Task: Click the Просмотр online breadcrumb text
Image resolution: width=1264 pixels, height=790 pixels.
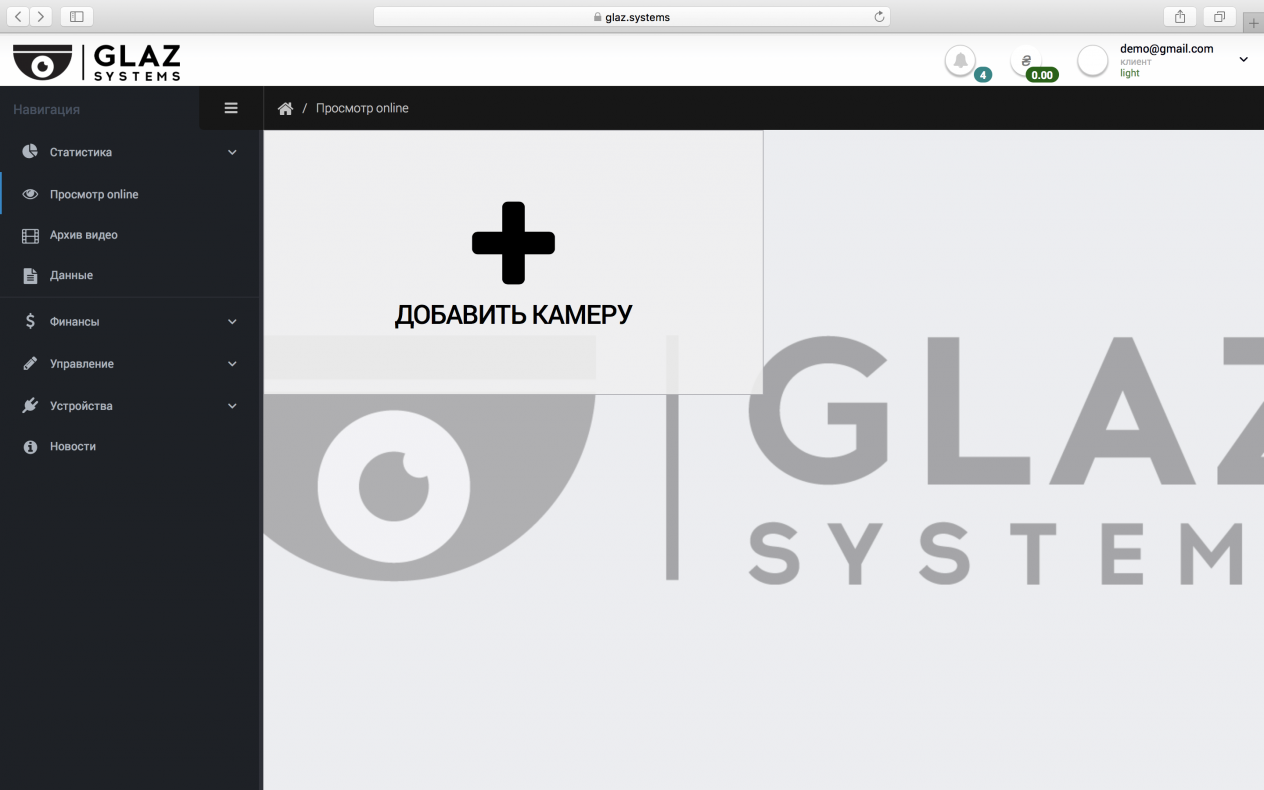Action: coord(362,109)
